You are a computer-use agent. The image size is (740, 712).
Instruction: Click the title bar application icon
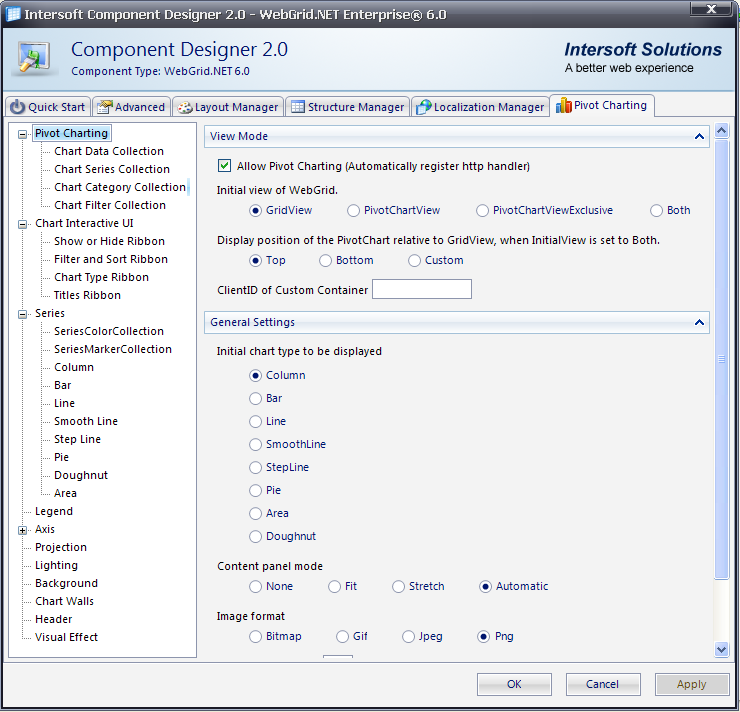point(13,14)
